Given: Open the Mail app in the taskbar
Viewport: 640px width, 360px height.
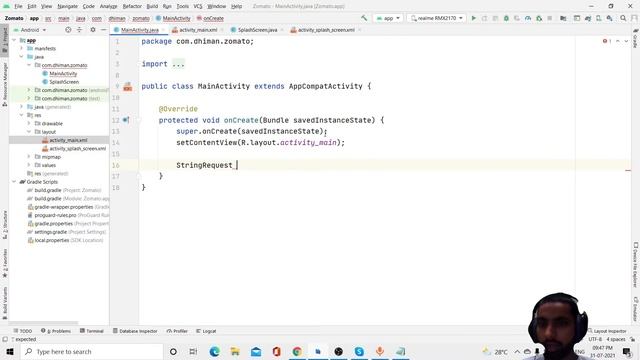Looking at the screenshot, I should pos(256,351).
